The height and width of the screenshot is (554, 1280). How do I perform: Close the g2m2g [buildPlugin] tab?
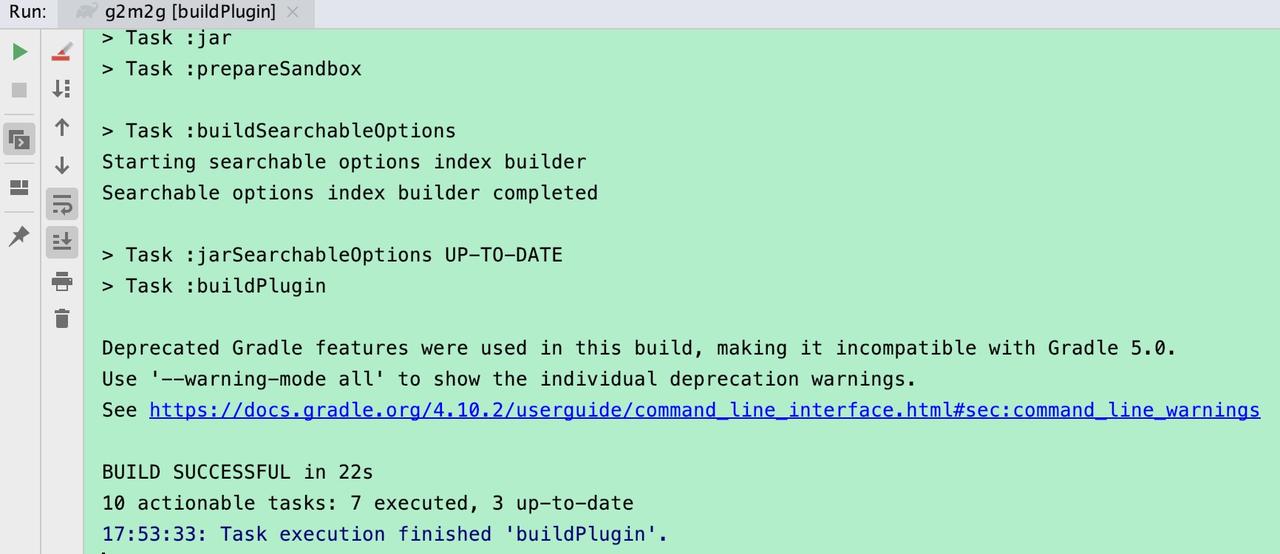(x=292, y=13)
